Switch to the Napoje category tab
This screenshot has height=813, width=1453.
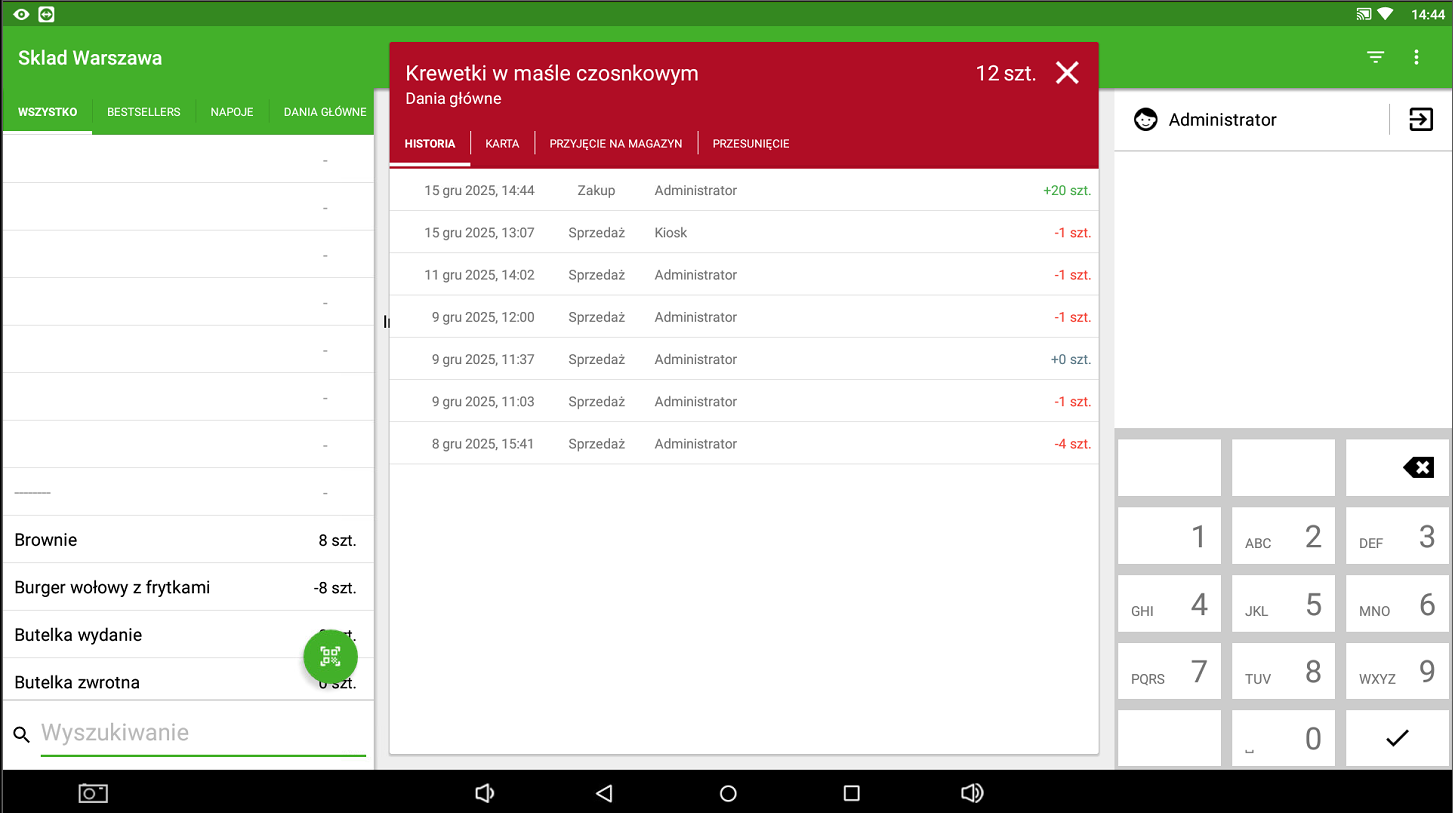(232, 112)
